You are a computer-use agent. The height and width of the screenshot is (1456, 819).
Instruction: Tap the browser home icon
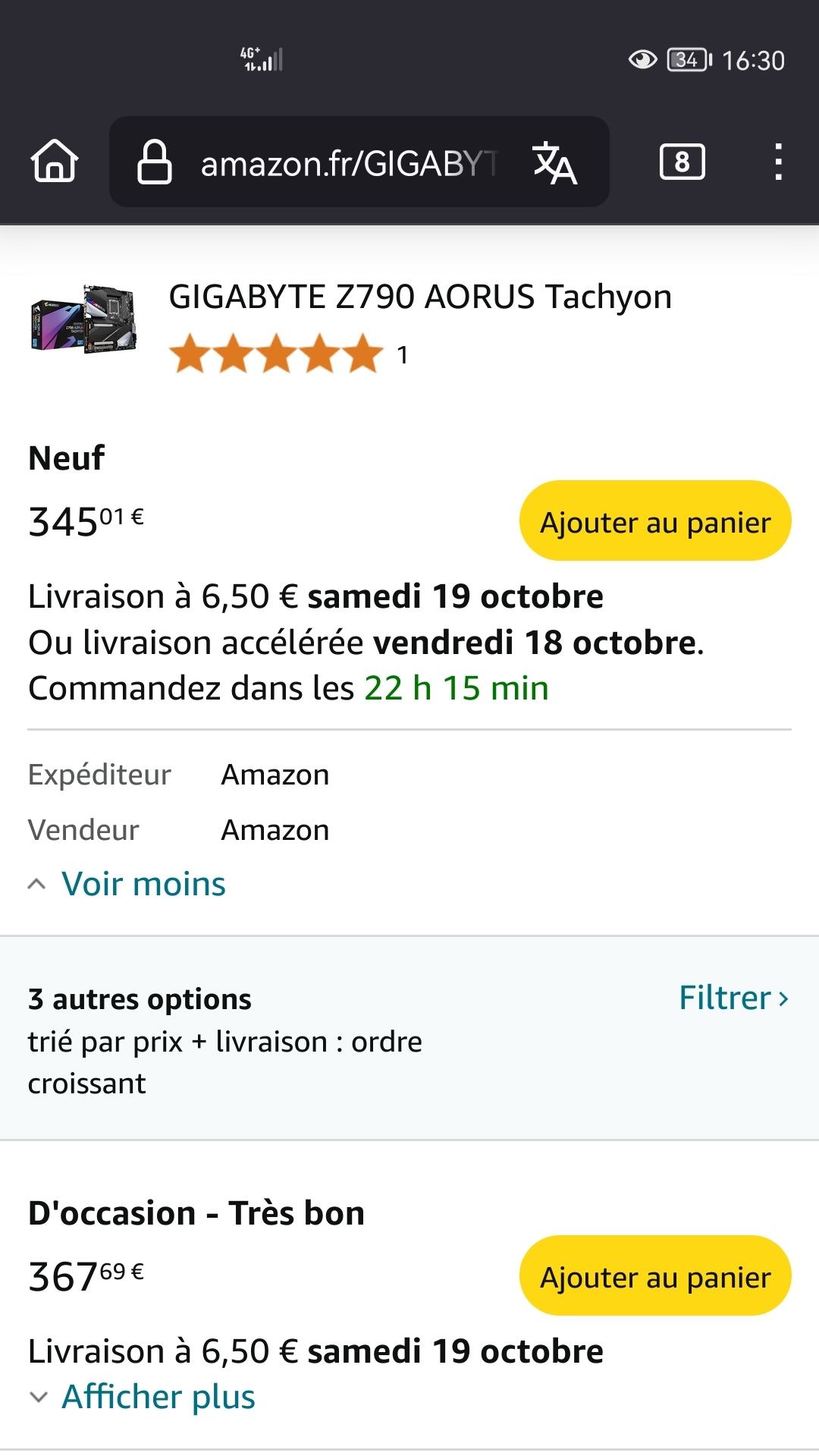(x=54, y=162)
